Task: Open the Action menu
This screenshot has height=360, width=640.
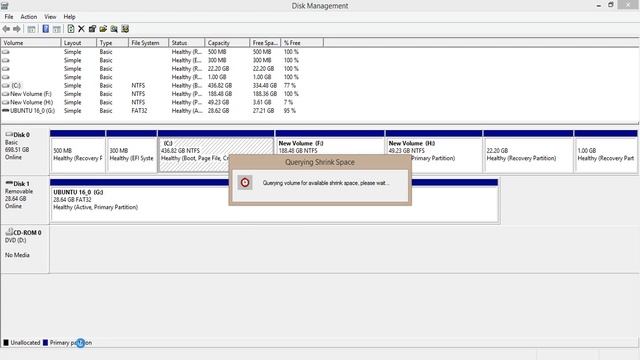Action: pyautogui.click(x=29, y=17)
